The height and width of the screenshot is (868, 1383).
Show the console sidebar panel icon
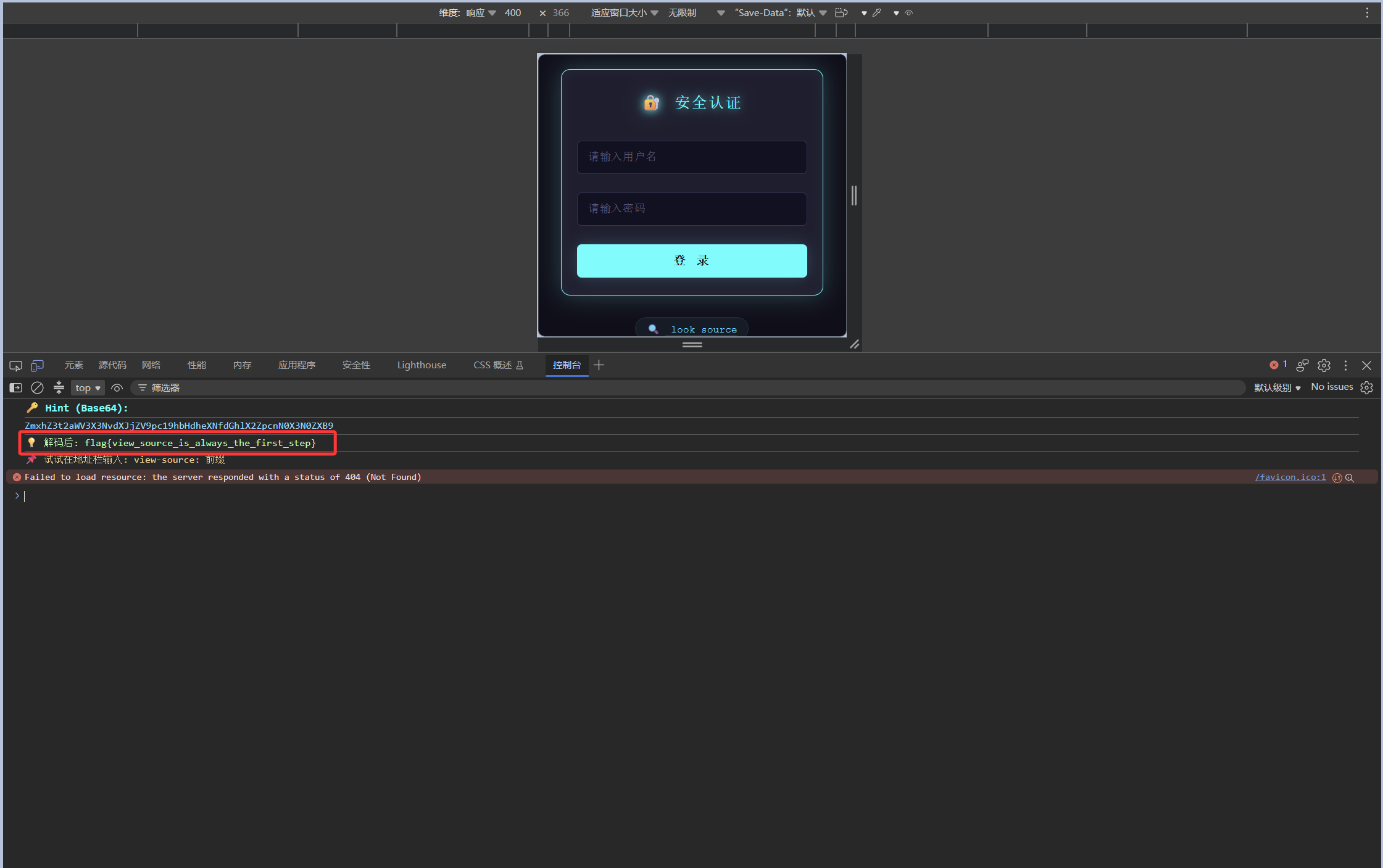[x=16, y=388]
